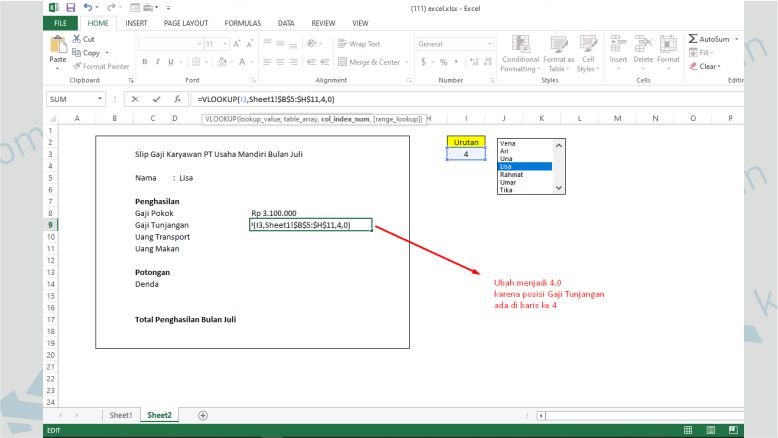This screenshot has width=778, height=438.
Task: Cancel formula edit with the X icon
Action: point(135,100)
